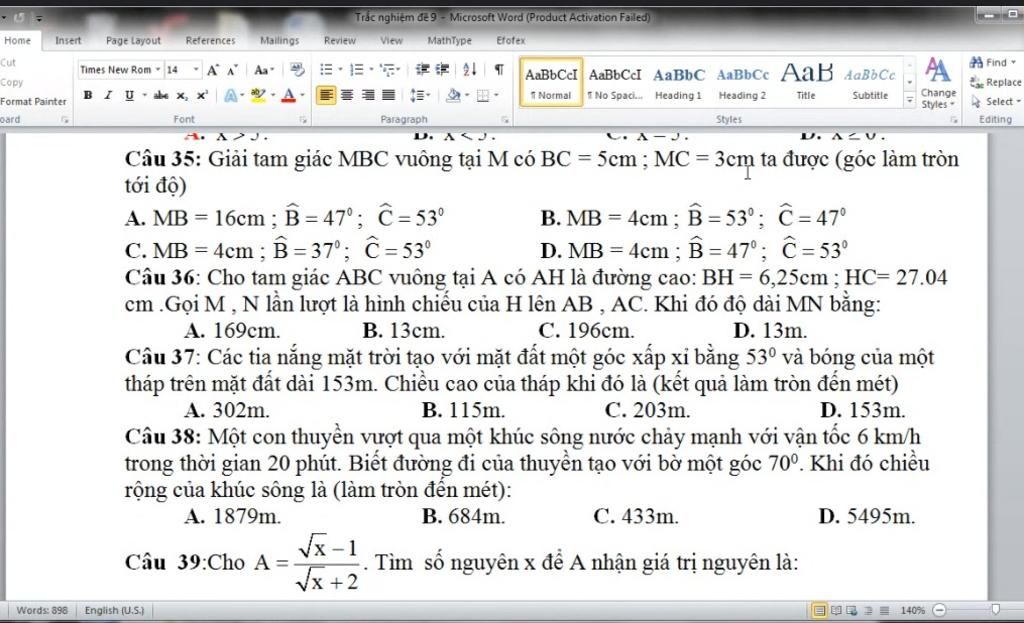
Task: Expand font color dropdown arrow
Action: click(x=303, y=95)
